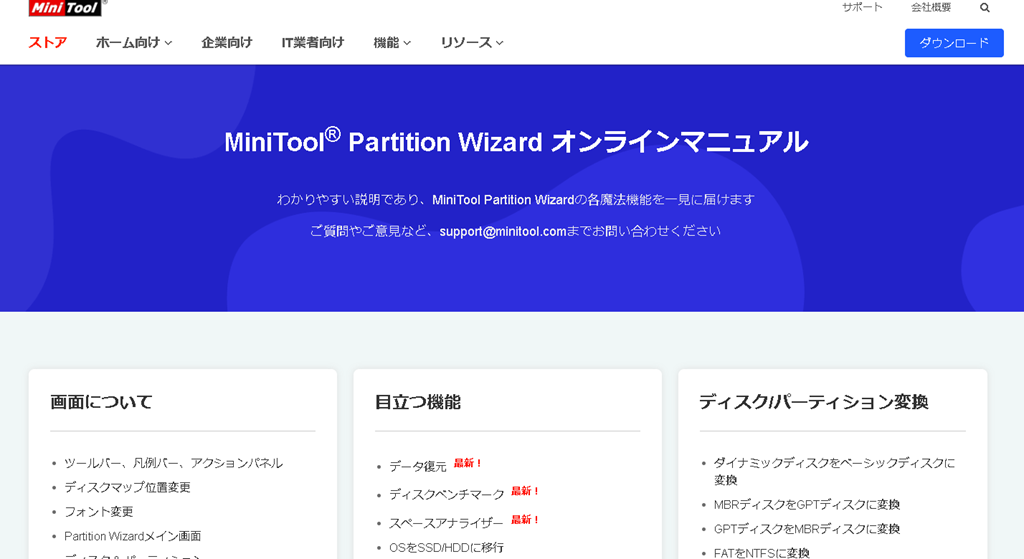Open OSをSSD/HDDに移行 link

(x=447, y=547)
